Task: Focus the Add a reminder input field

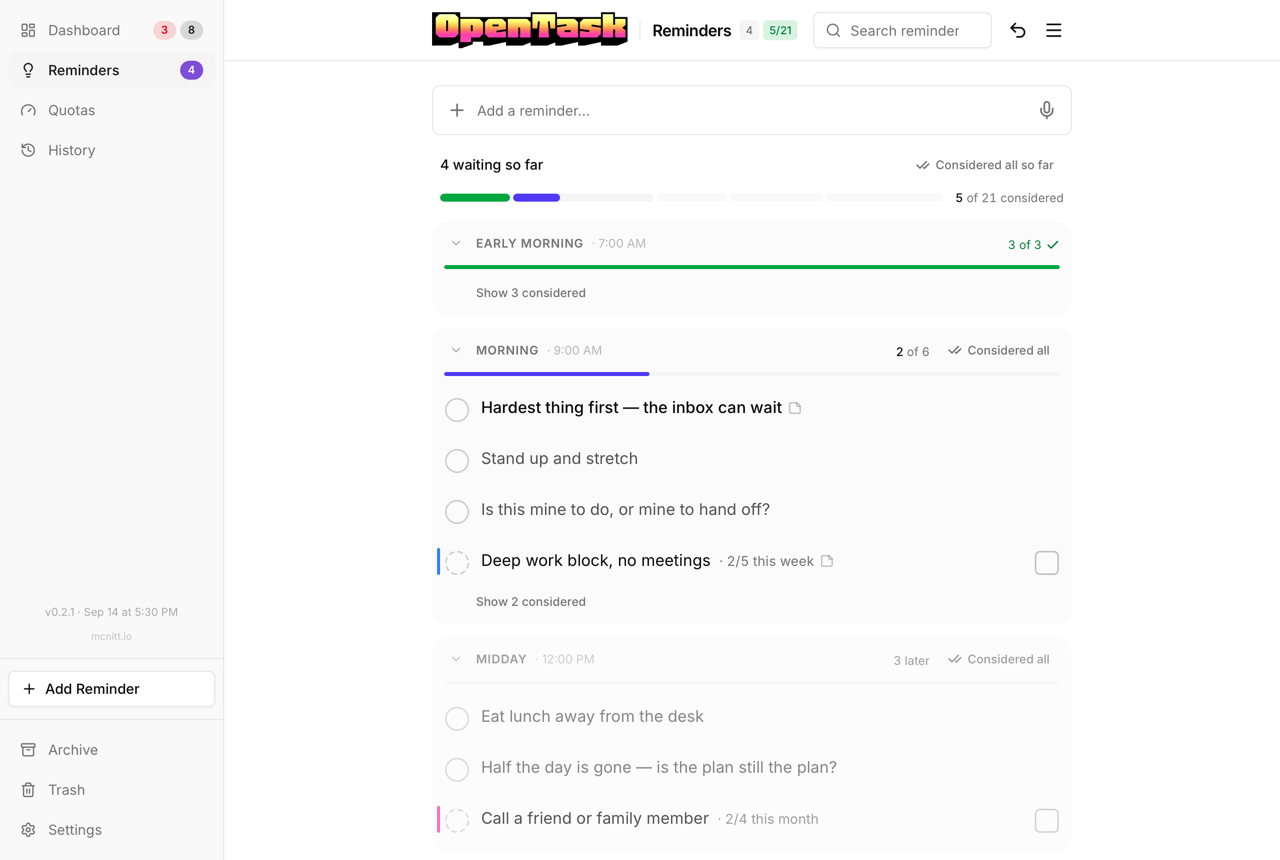Action: click(752, 110)
